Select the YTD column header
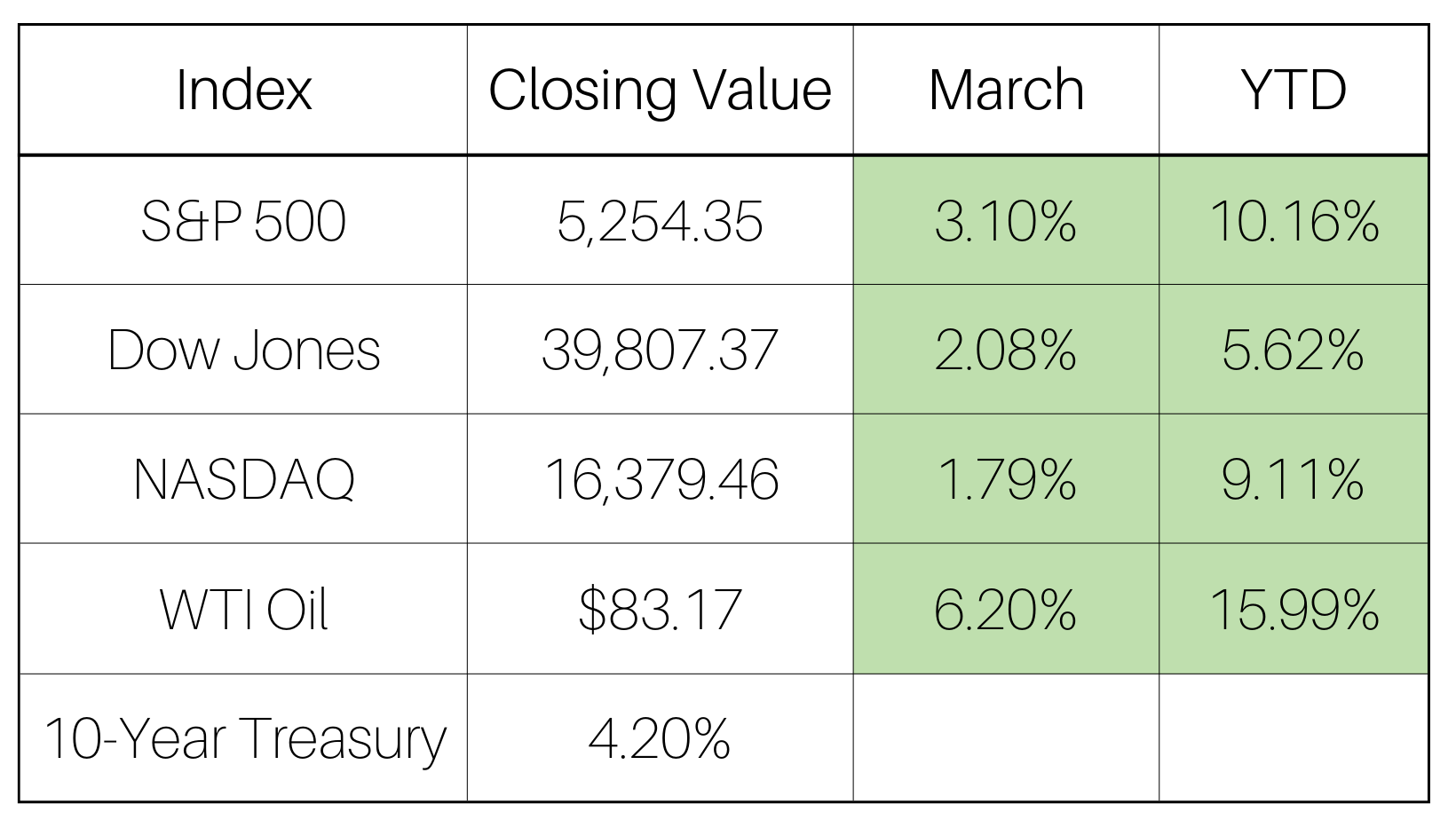Screen dimensions: 1456x820 (x=1293, y=90)
